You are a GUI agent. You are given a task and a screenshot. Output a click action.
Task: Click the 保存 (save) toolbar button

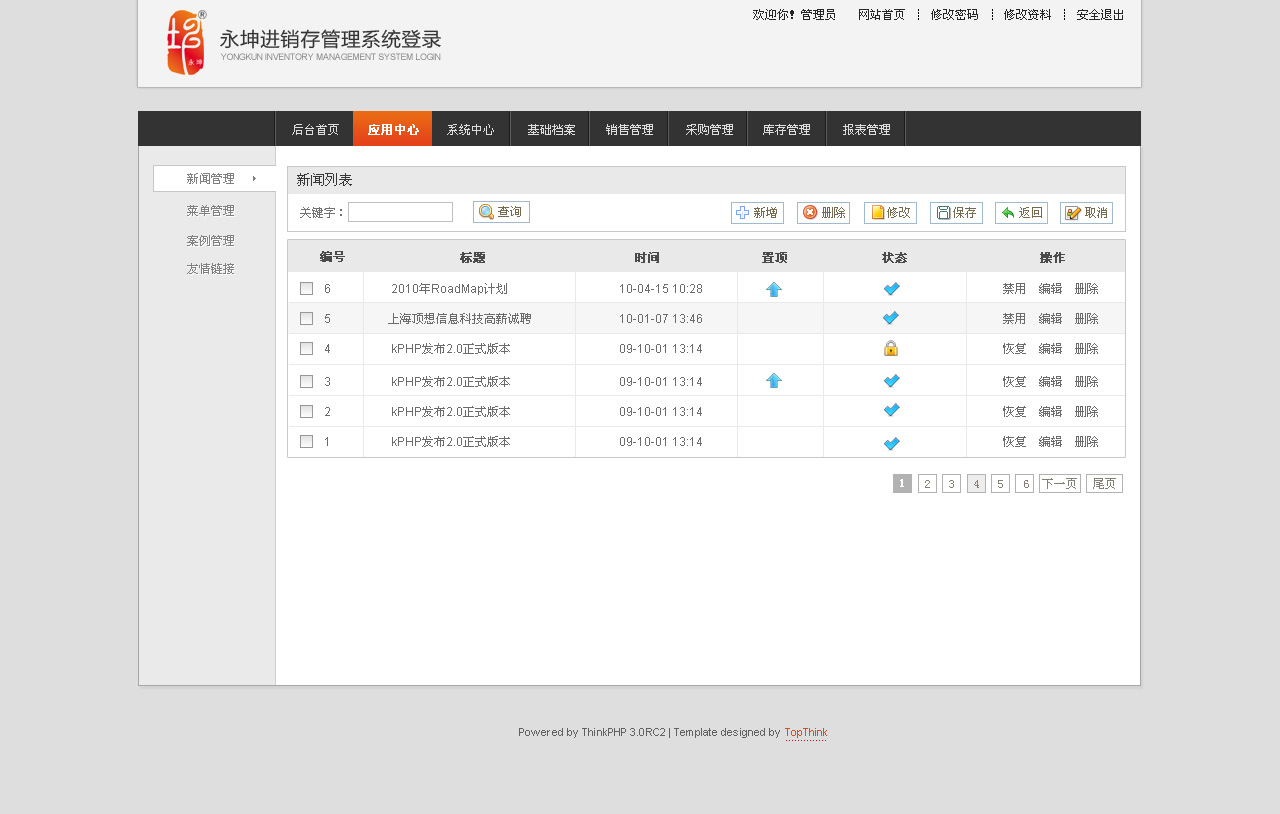pyautogui.click(x=956, y=213)
